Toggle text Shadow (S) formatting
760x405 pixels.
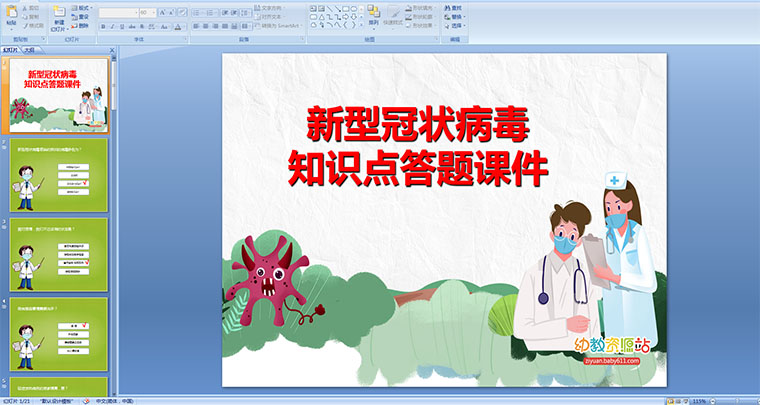click(x=142, y=27)
